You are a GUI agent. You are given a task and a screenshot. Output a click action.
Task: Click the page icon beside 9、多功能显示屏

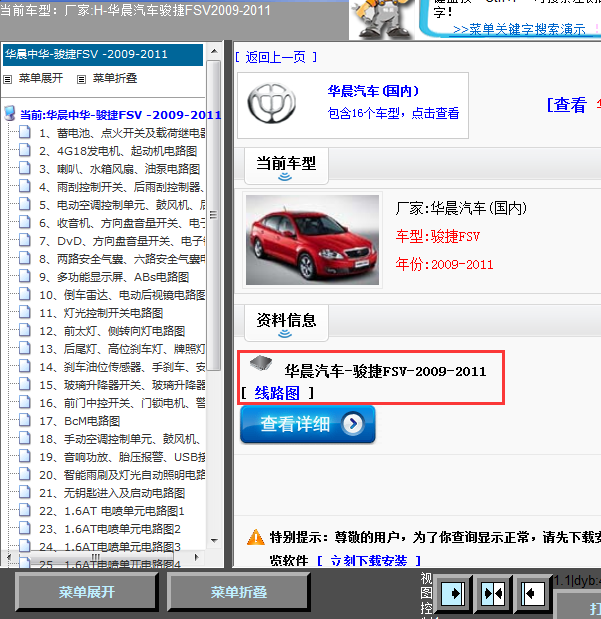pyautogui.click(x=25, y=276)
